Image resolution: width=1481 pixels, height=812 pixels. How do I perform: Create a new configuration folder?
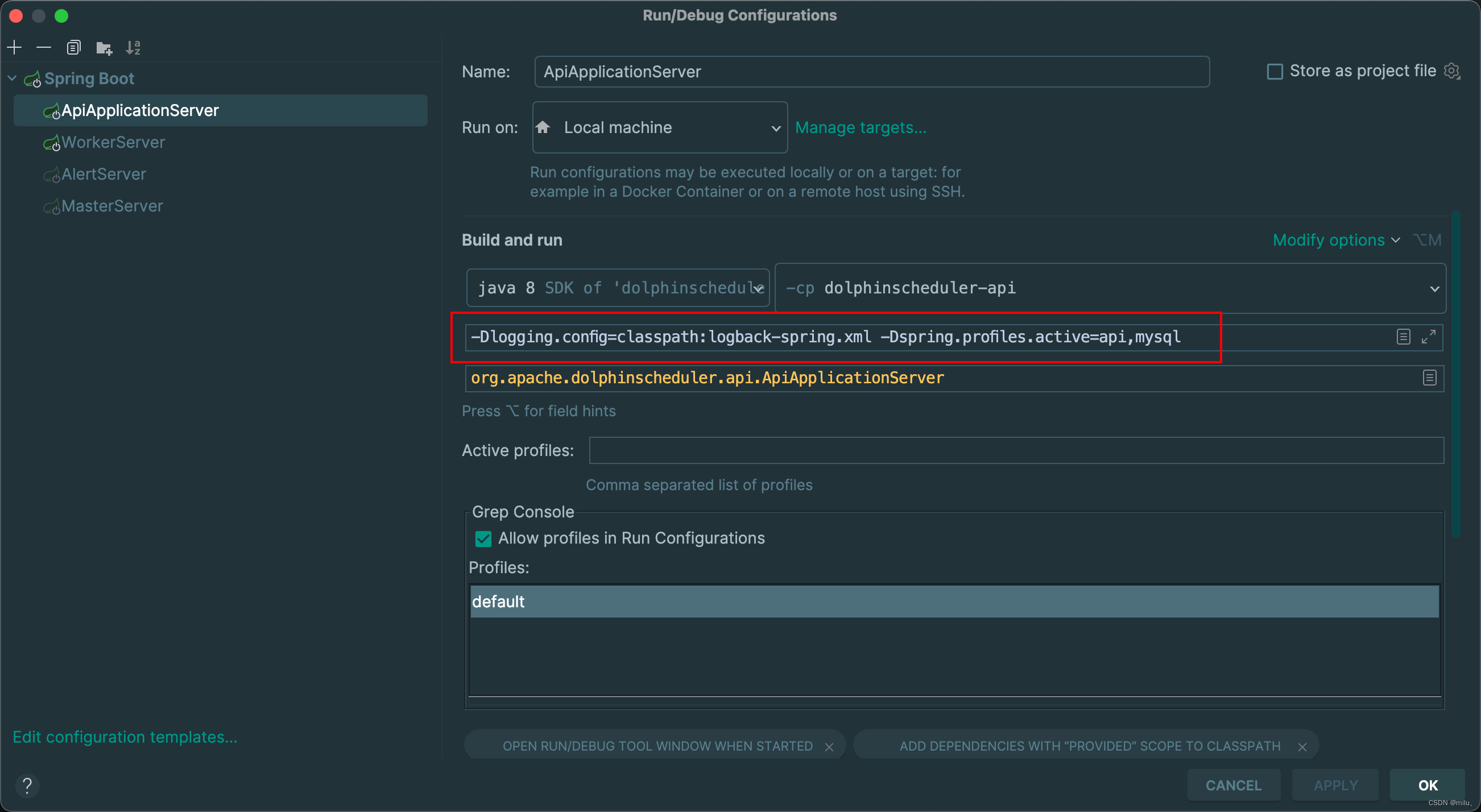coord(104,47)
